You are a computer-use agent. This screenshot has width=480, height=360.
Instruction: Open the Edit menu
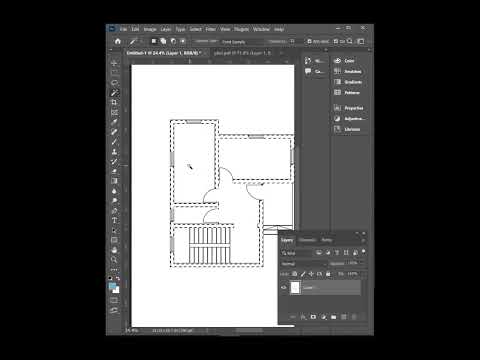135,29
